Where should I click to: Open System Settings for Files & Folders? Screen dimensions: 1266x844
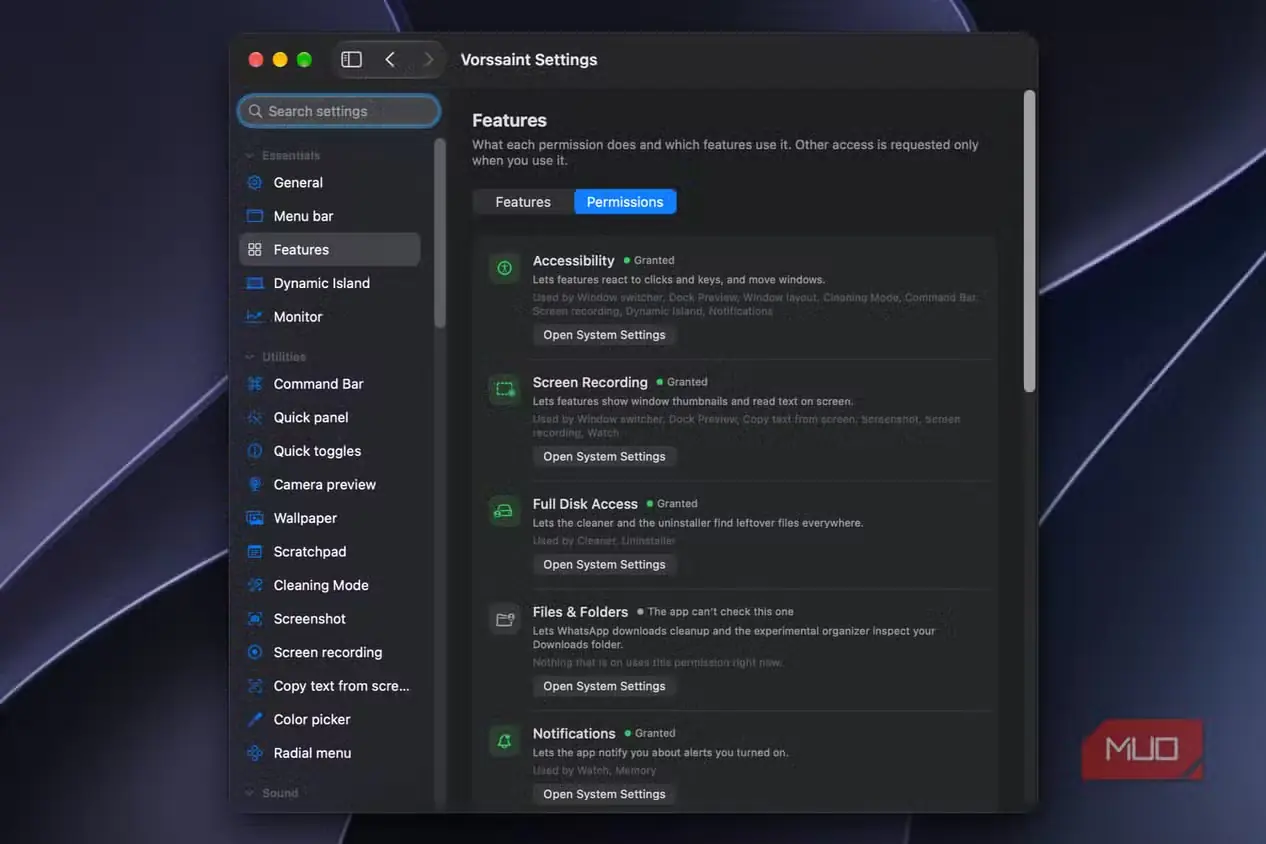pyautogui.click(x=604, y=686)
